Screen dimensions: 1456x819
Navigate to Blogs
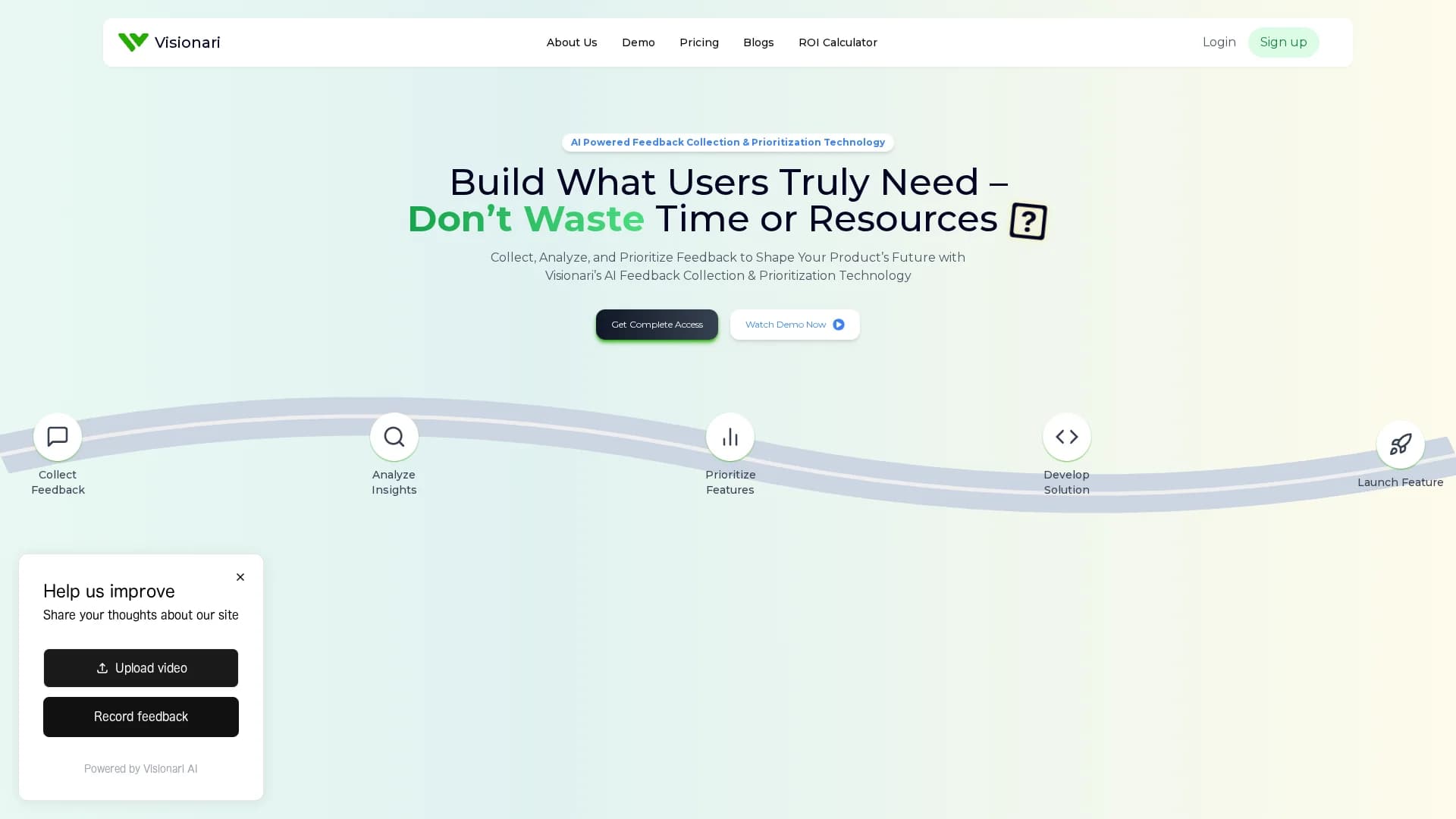[758, 42]
